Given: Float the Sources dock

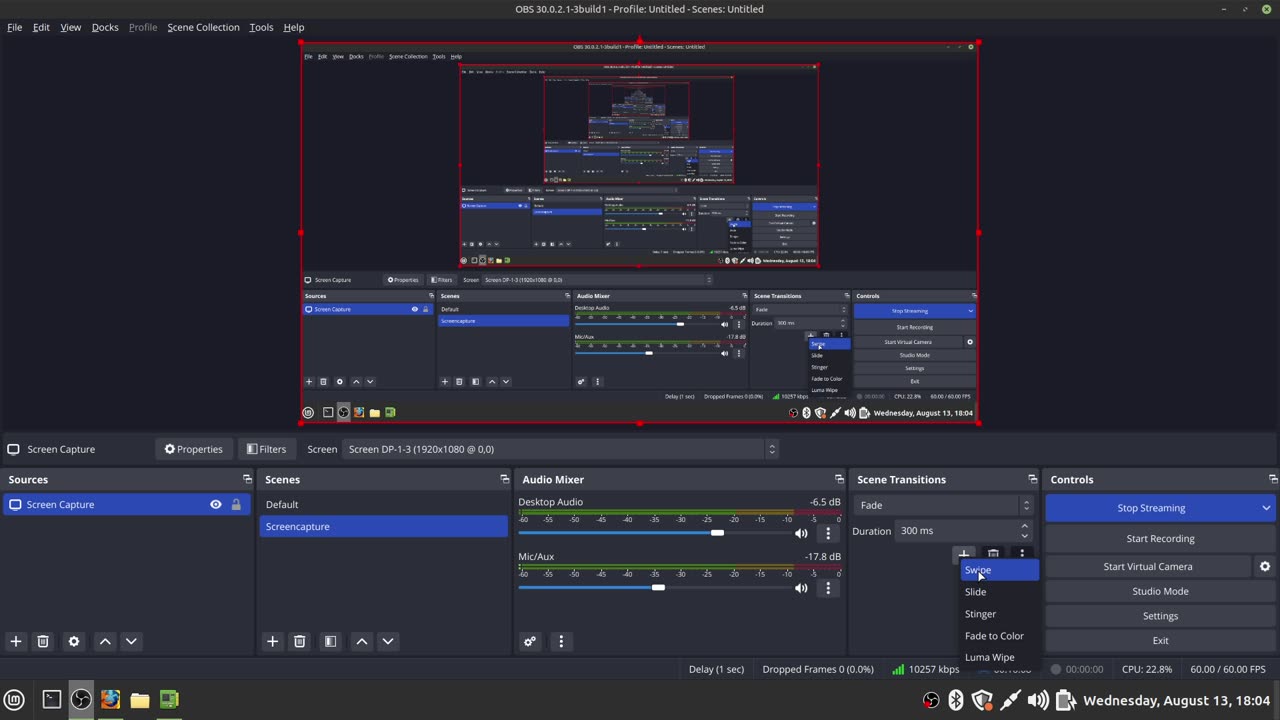Looking at the screenshot, I should click(247, 480).
